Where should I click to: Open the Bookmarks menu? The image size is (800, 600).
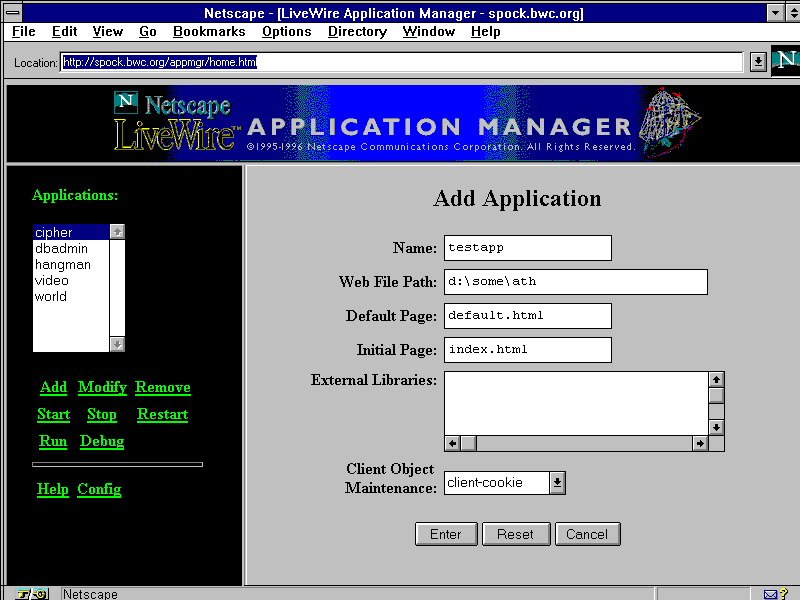click(209, 31)
